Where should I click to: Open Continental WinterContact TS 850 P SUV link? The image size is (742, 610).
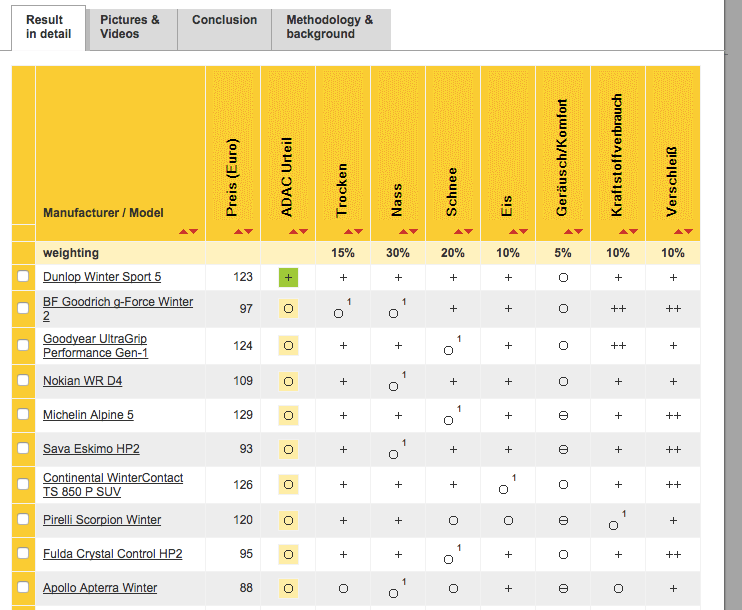[113, 485]
